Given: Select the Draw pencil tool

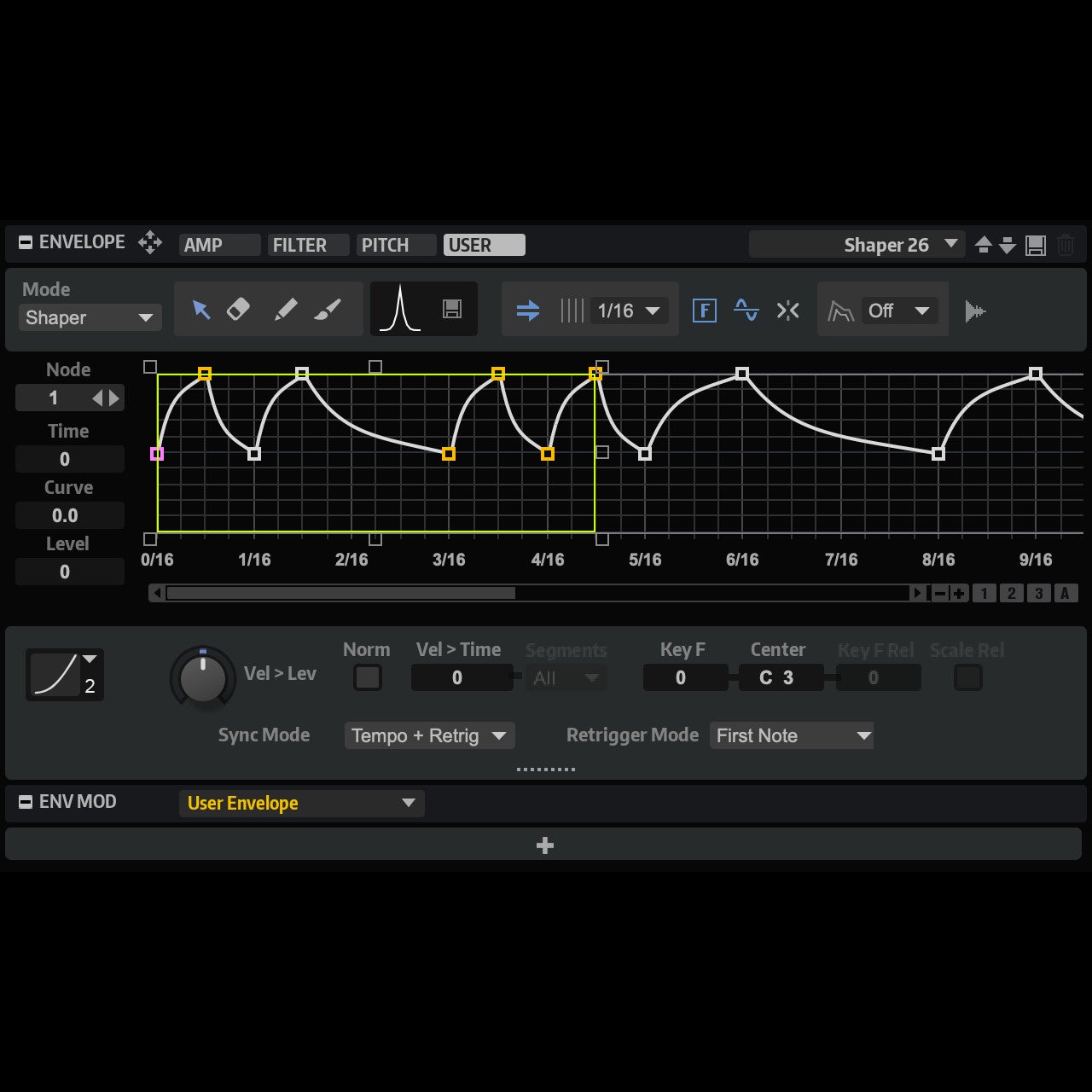Looking at the screenshot, I should point(286,309).
